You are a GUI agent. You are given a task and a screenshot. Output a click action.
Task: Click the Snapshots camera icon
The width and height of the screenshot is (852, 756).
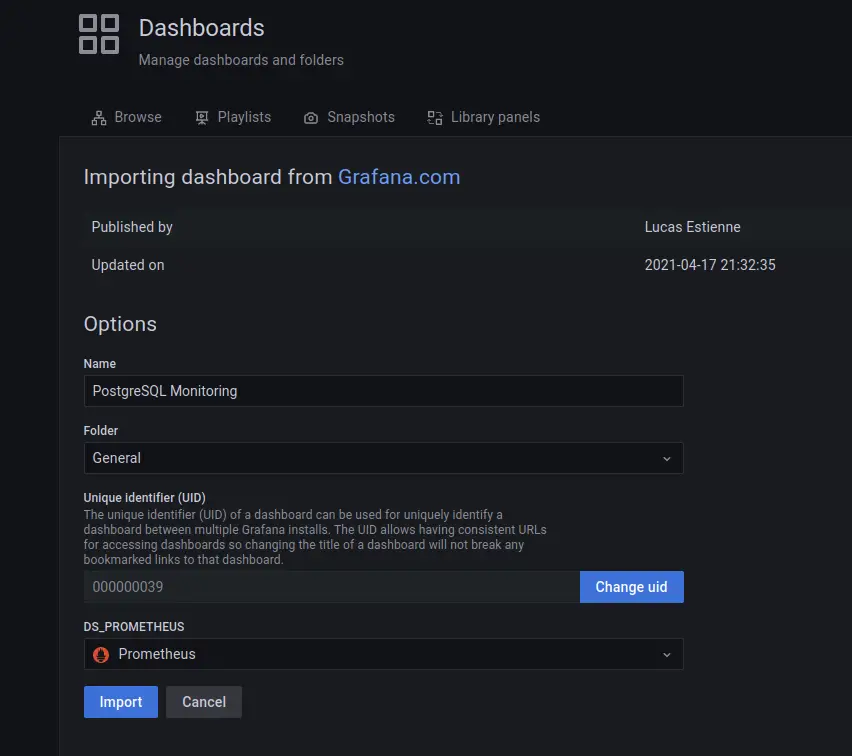(x=311, y=118)
